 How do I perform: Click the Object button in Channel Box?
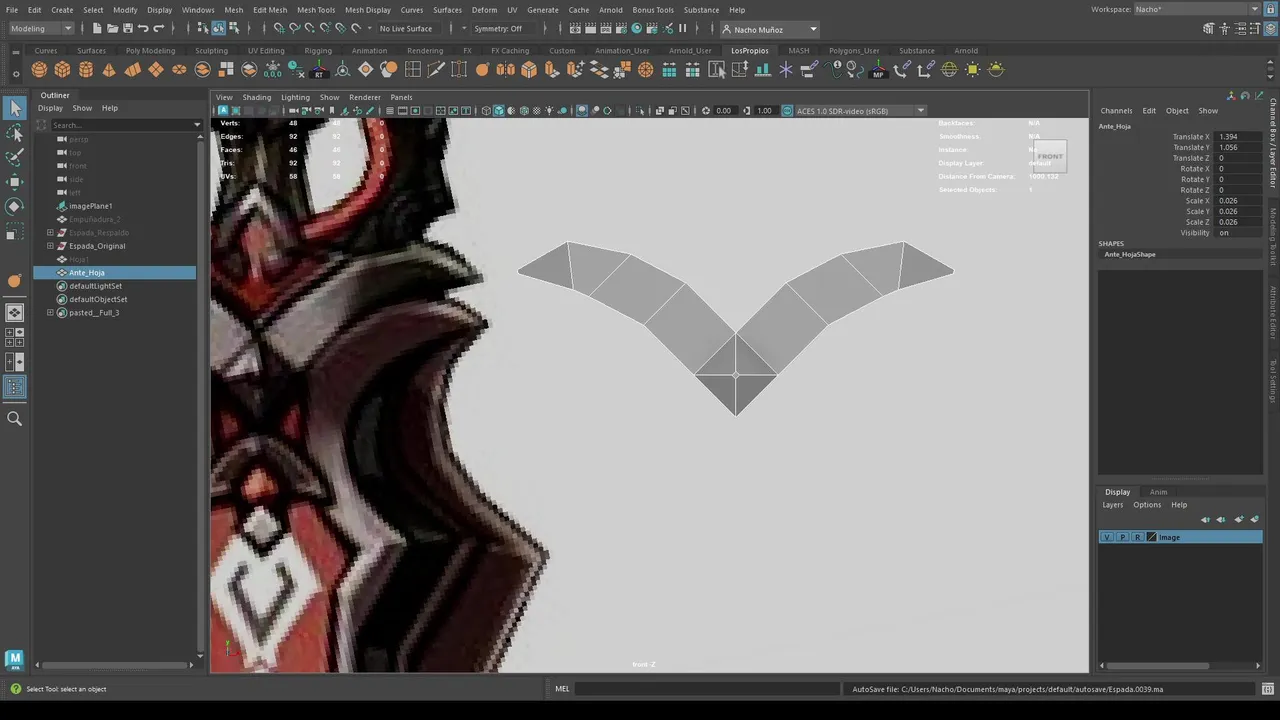(1177, 110)
